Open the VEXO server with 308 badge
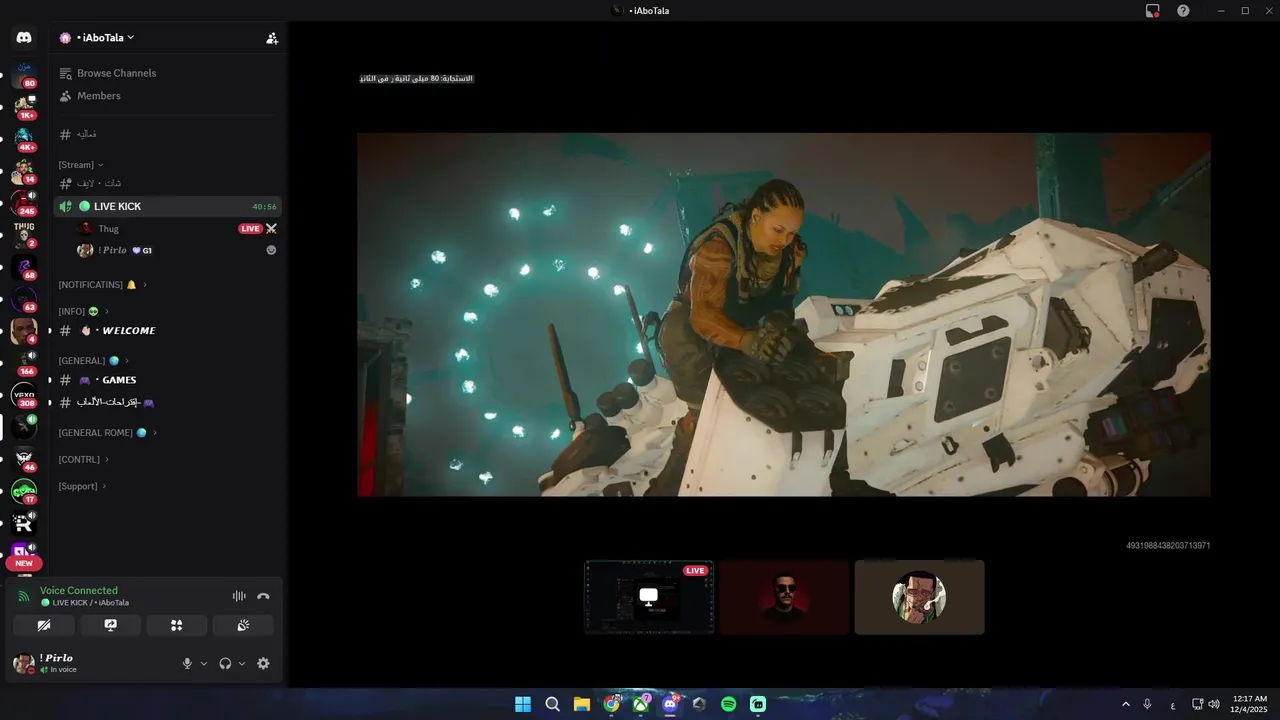The height and width of the screenshot is (720, 1280). [x=24, y=395]
